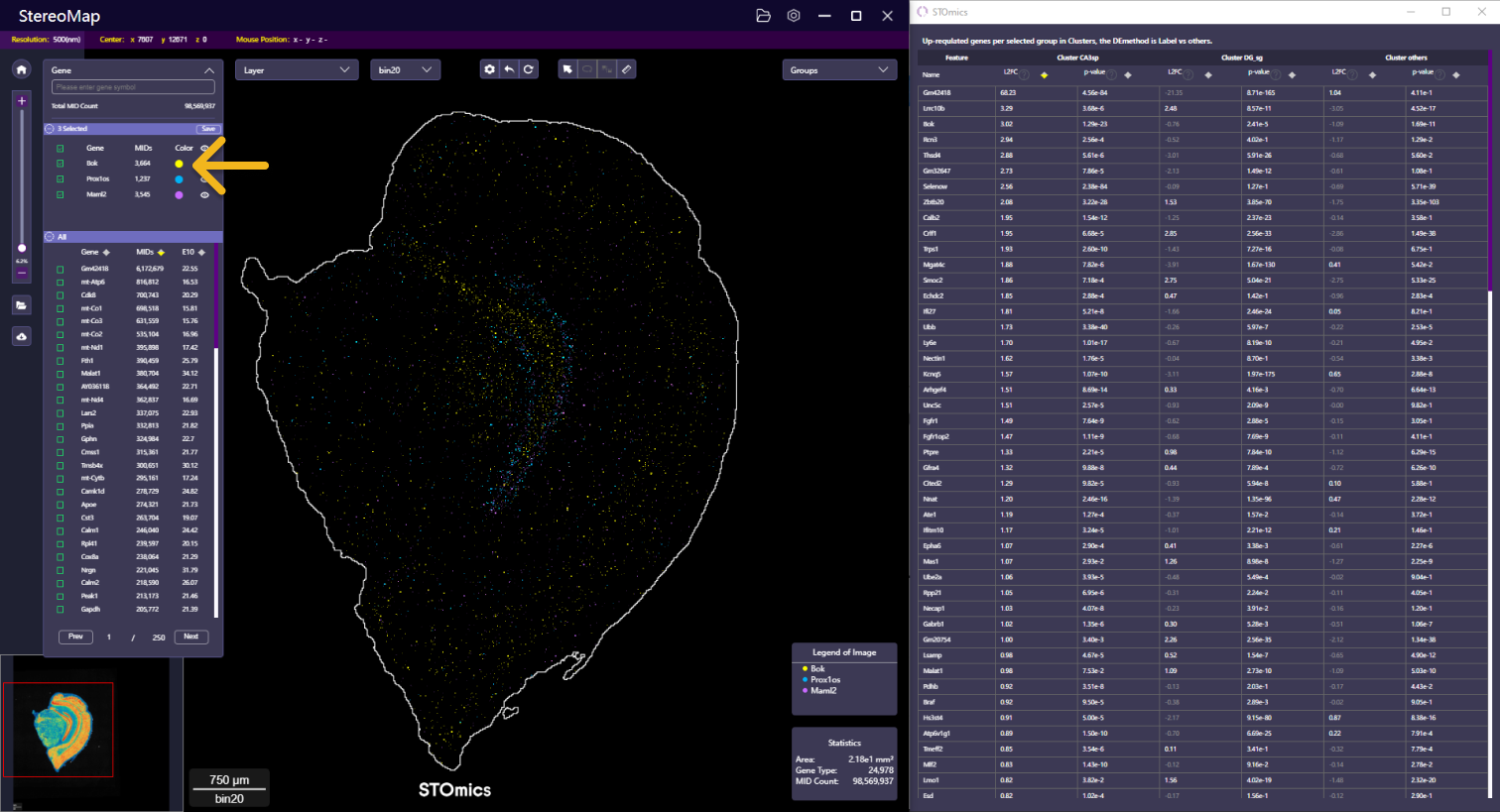Select the arrow pointer tool
The width and height of the screenshot is (1500, 812).
(567, 69)
